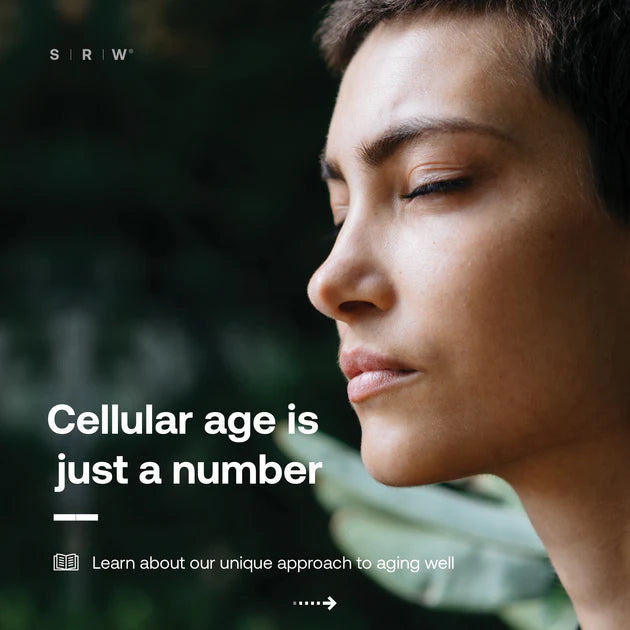Open "Learn about our unique approach" link
This screenshot has width=630, height=630.
click(x=273, y=563)
